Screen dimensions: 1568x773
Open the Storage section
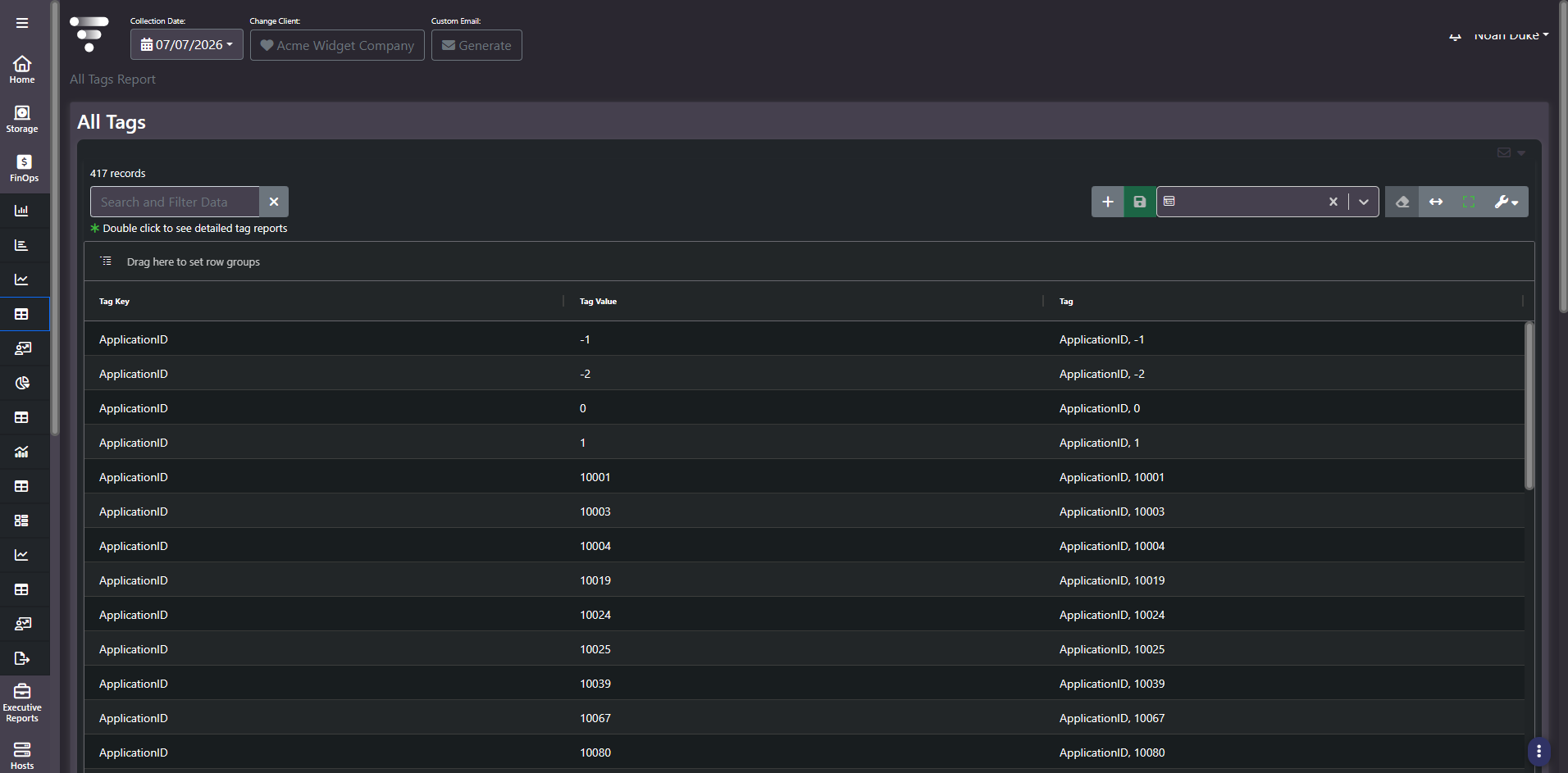pyautogui.click(x=22, y=119)
